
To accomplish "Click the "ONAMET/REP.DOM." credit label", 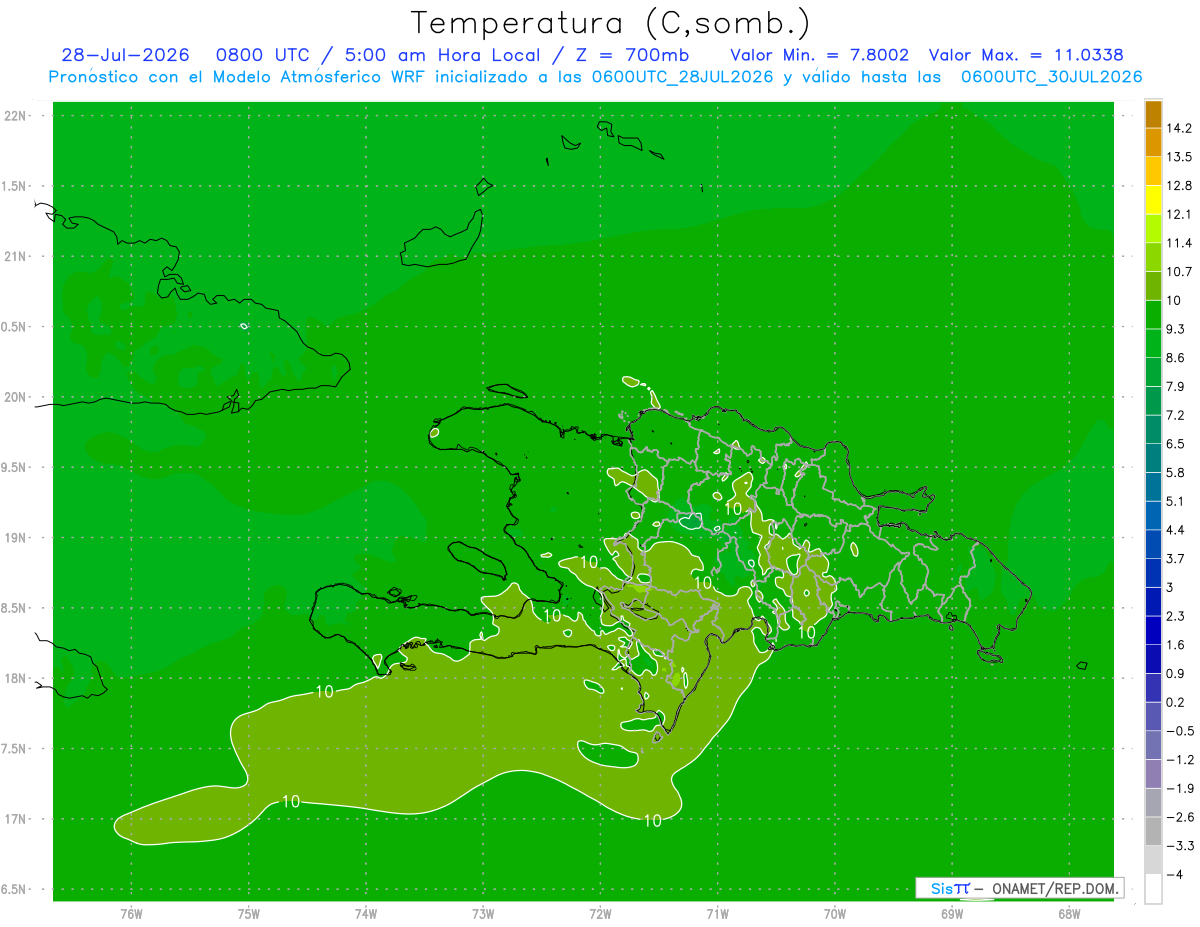I will (1056, 888).
